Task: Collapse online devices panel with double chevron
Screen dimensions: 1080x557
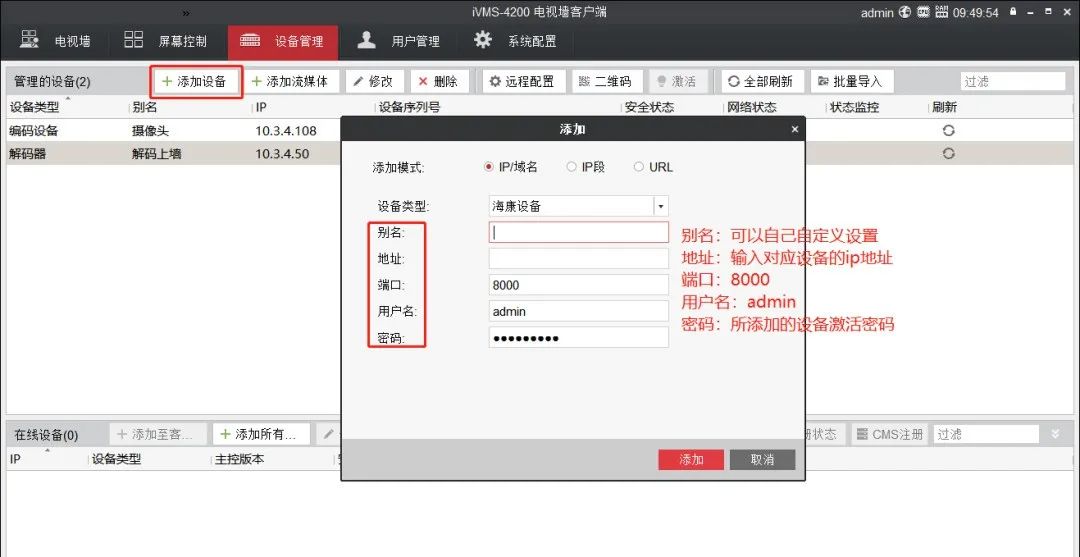Action: (x=1055, y=434)
